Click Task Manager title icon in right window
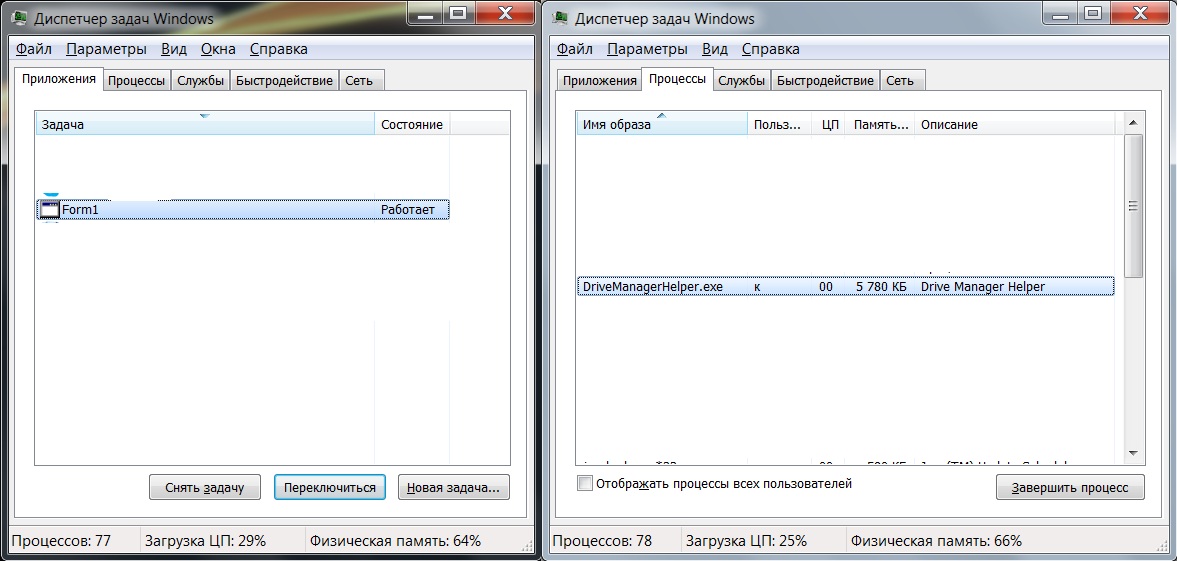1177x561 pixels. click(563, 18)
